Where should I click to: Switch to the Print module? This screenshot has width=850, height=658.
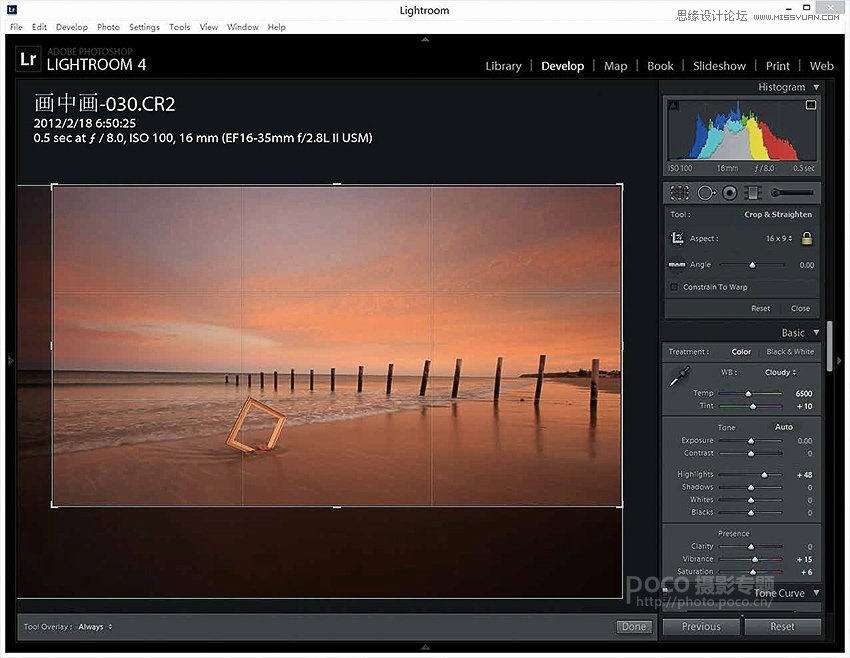coord(777,66)
